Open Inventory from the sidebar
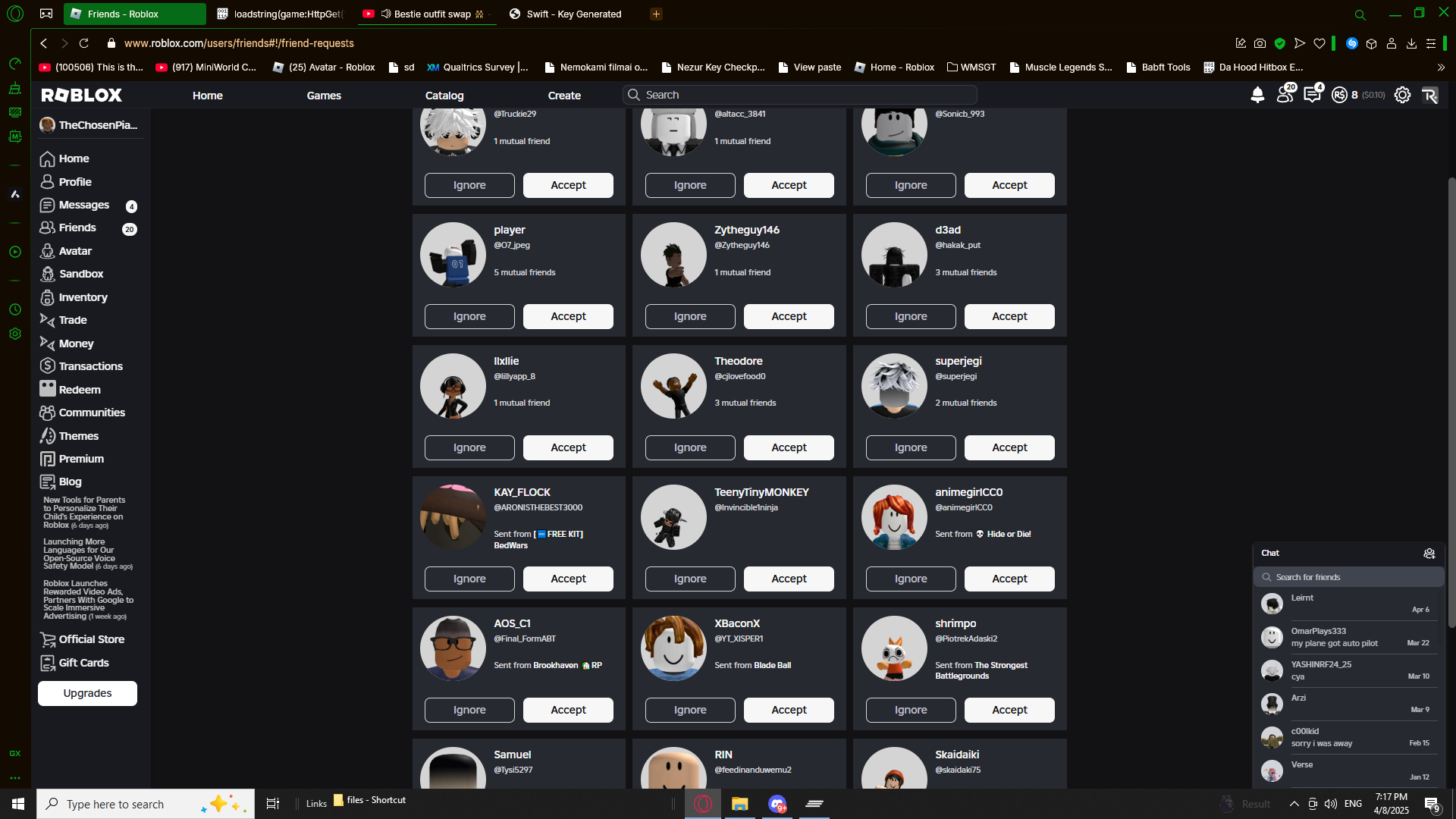 83,297
